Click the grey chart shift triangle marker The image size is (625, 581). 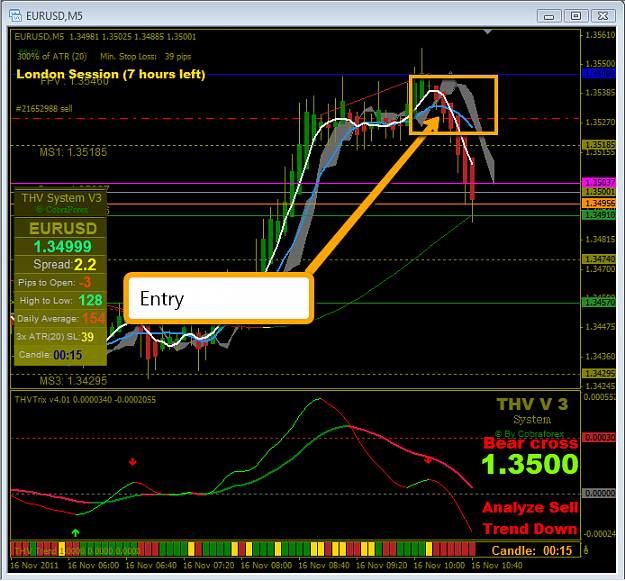[x=487, y=31]
